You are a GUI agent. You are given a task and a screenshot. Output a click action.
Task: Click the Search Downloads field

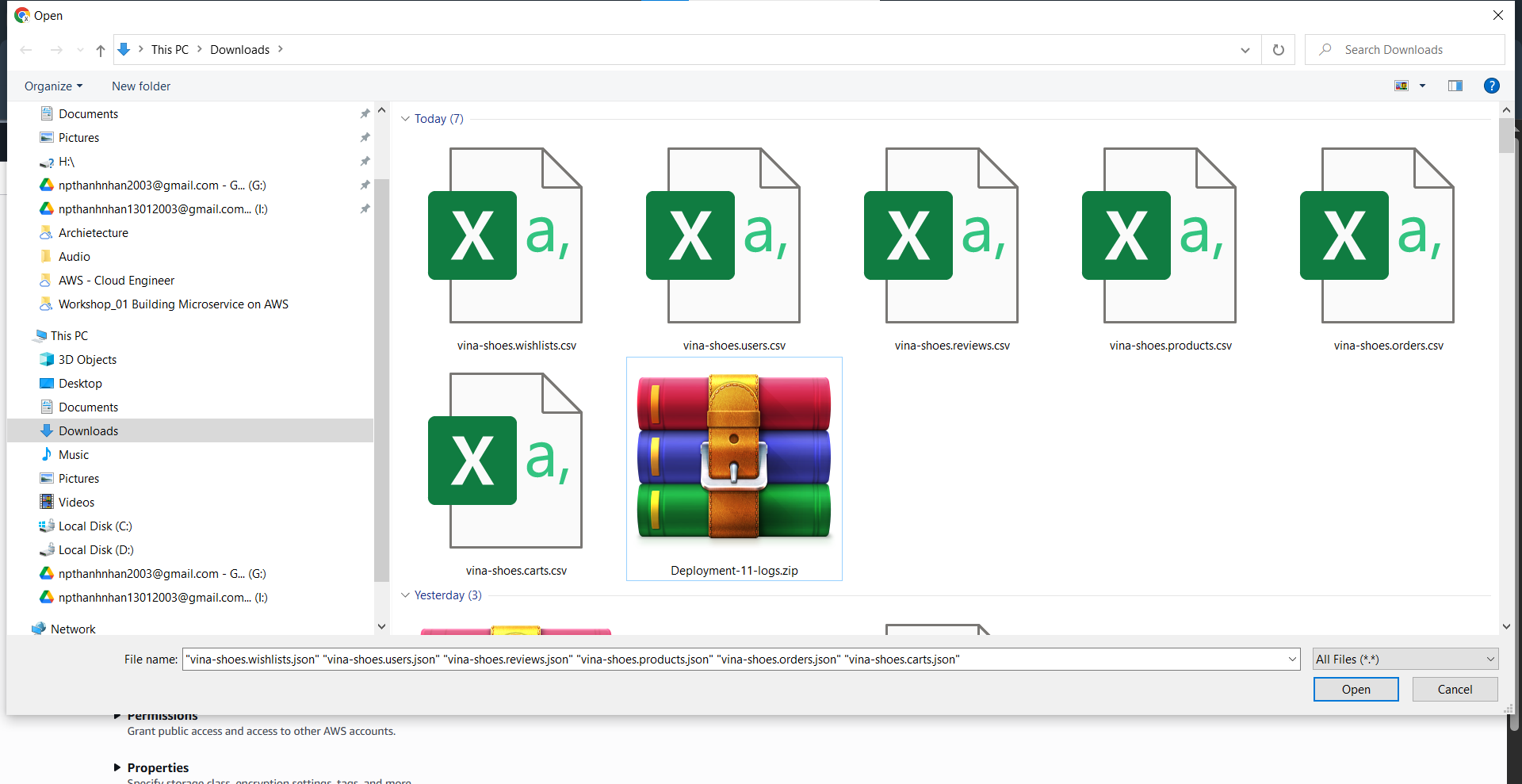tap(1411, 50)
